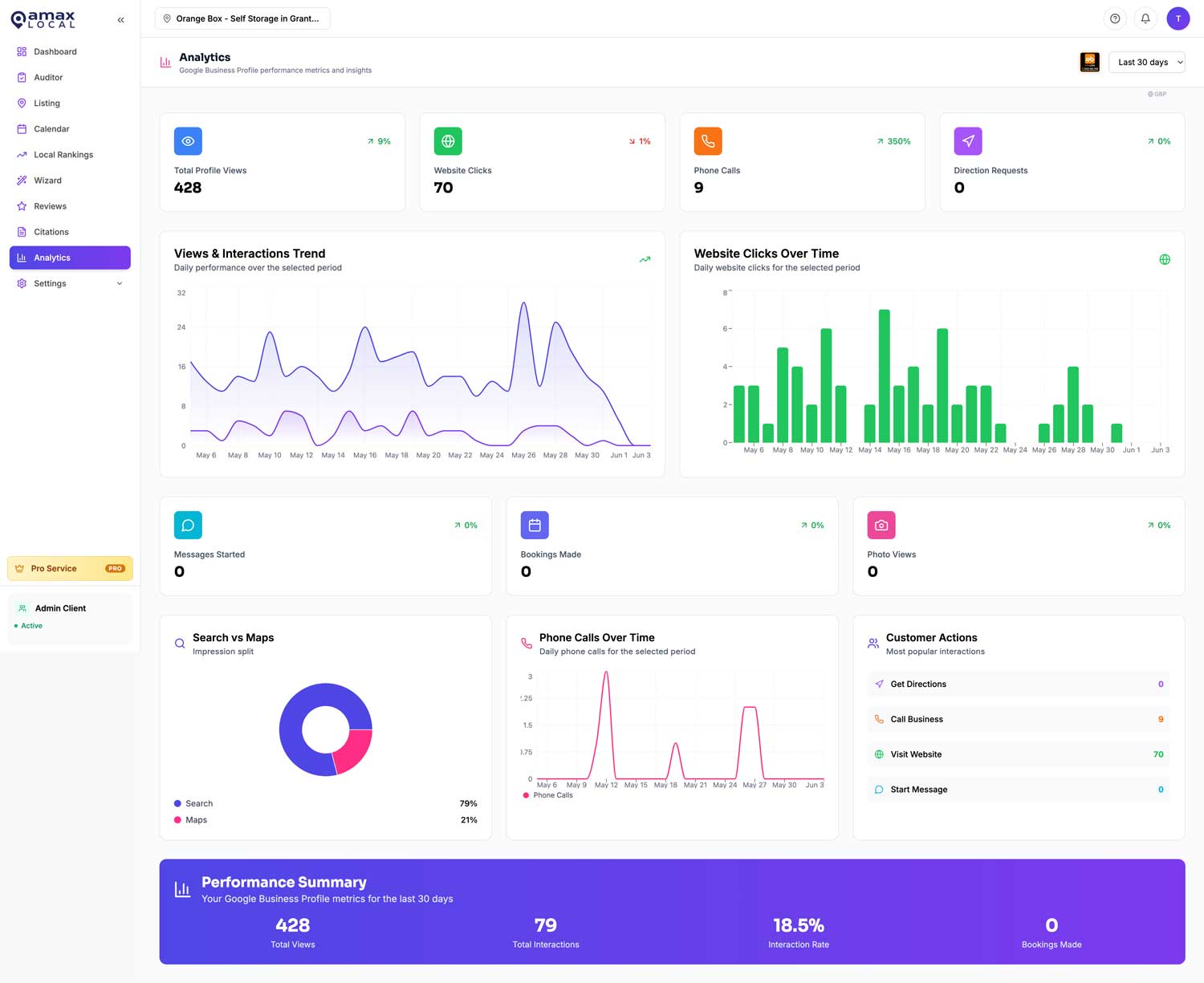This screenshot has width=1204, height=983.
Task: Click the 18.5% Interaction Rate value
Action: 799,925
